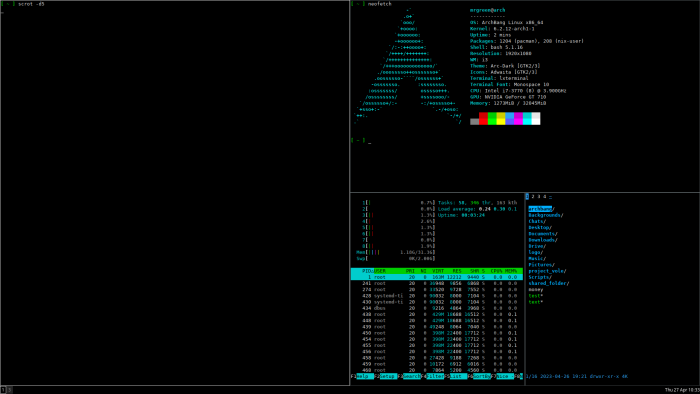The width and height of the screenshot is (700, 394).
Task: Select htop process row PID 428
Action: click(x=437, y=295)
